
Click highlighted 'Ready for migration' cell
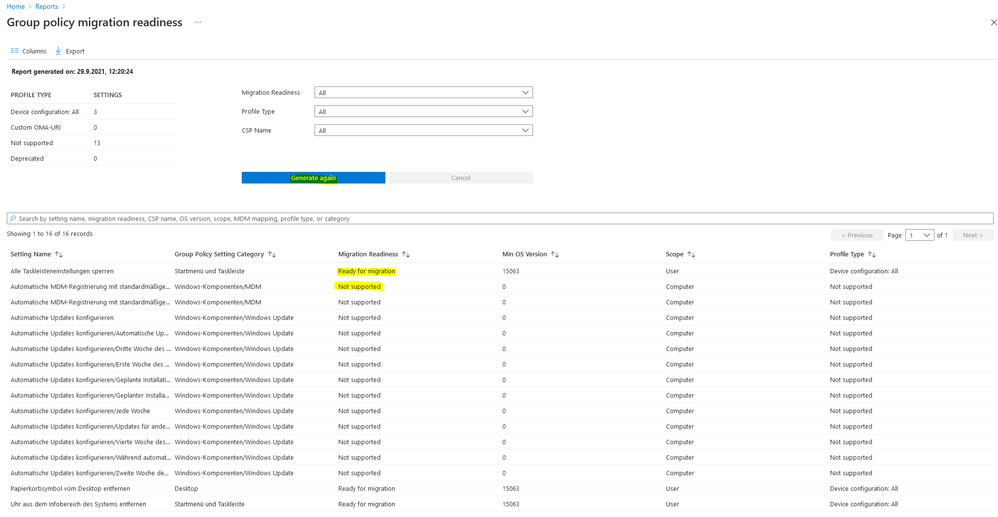367,271
